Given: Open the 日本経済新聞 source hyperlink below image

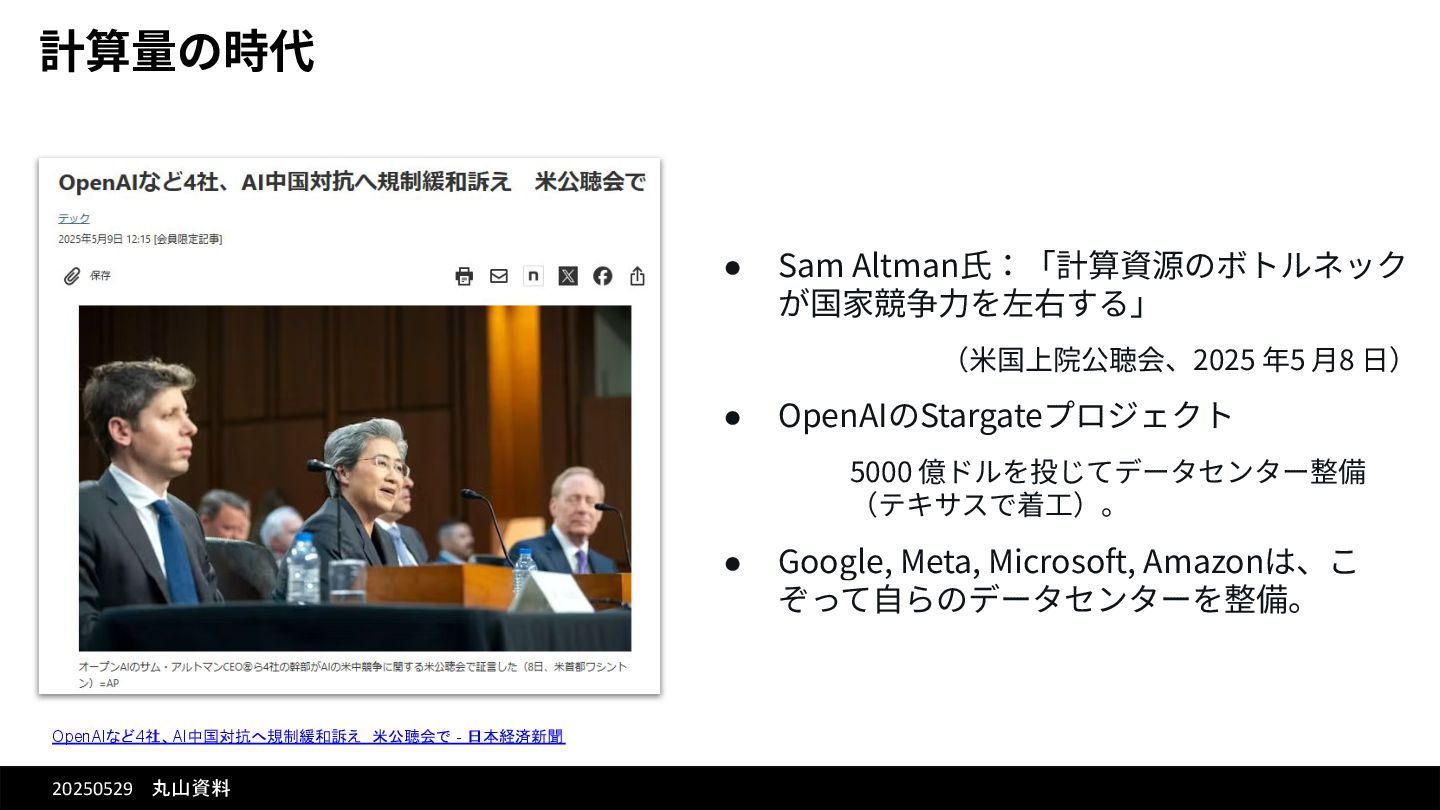Looking at the screenshot, I should click(308, 736).
